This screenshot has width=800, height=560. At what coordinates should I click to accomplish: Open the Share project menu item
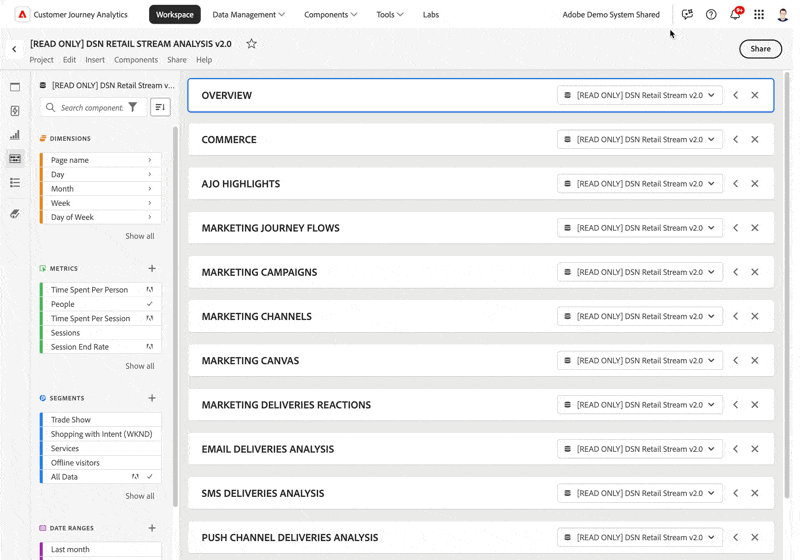coord(177,60)
